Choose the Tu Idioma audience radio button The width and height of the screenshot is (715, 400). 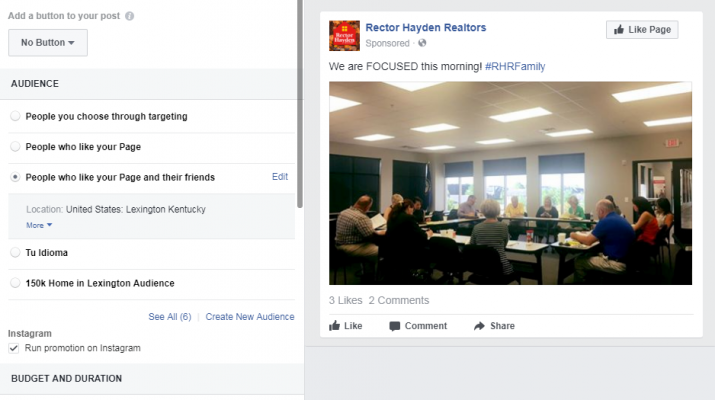click(x=15, y=252)
